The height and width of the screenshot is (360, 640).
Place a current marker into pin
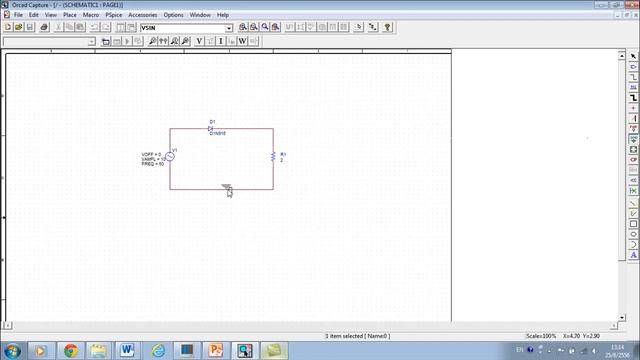click(174, 41)
